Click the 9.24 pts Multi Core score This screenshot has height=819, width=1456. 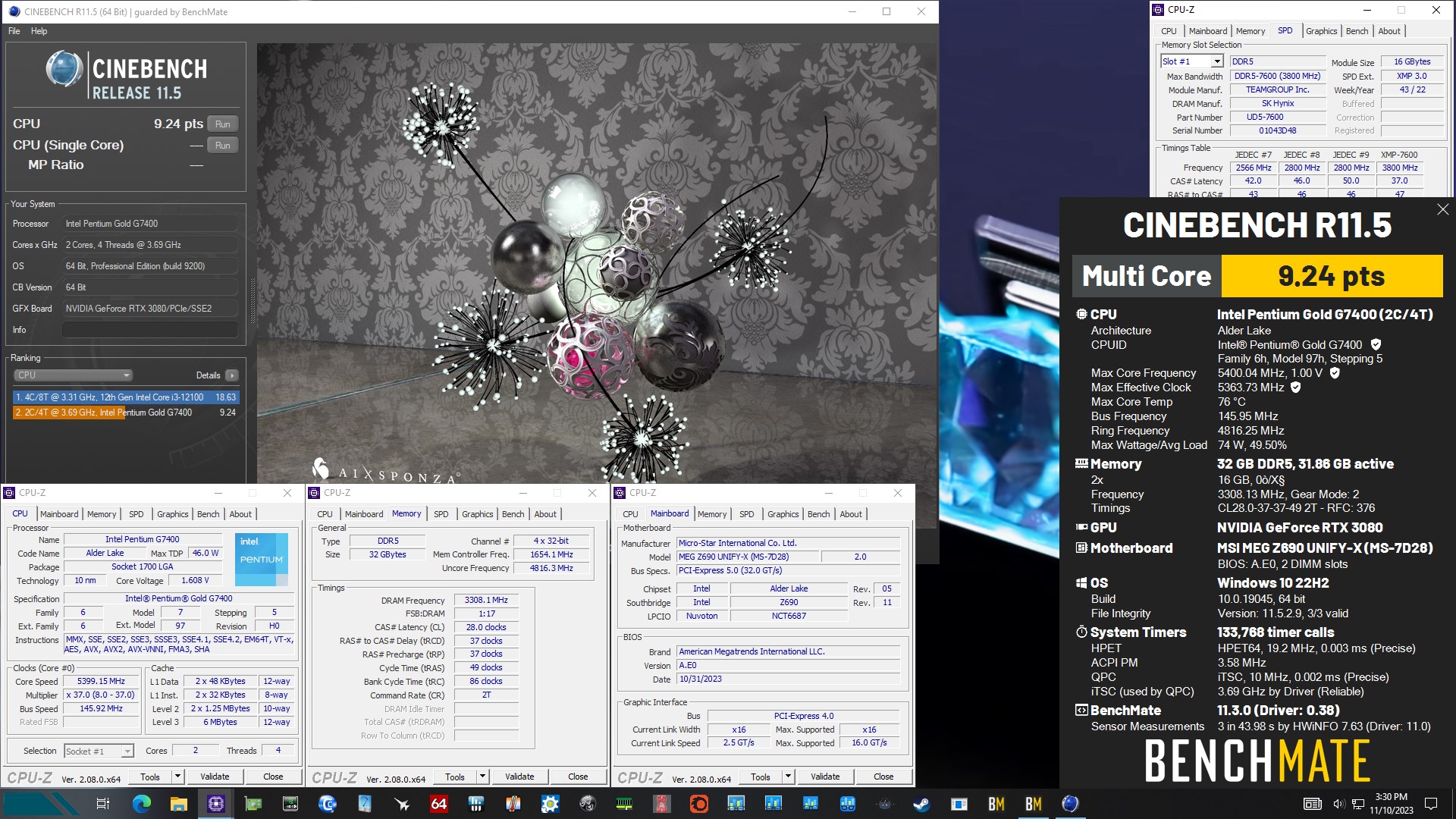pos(1332,276)
